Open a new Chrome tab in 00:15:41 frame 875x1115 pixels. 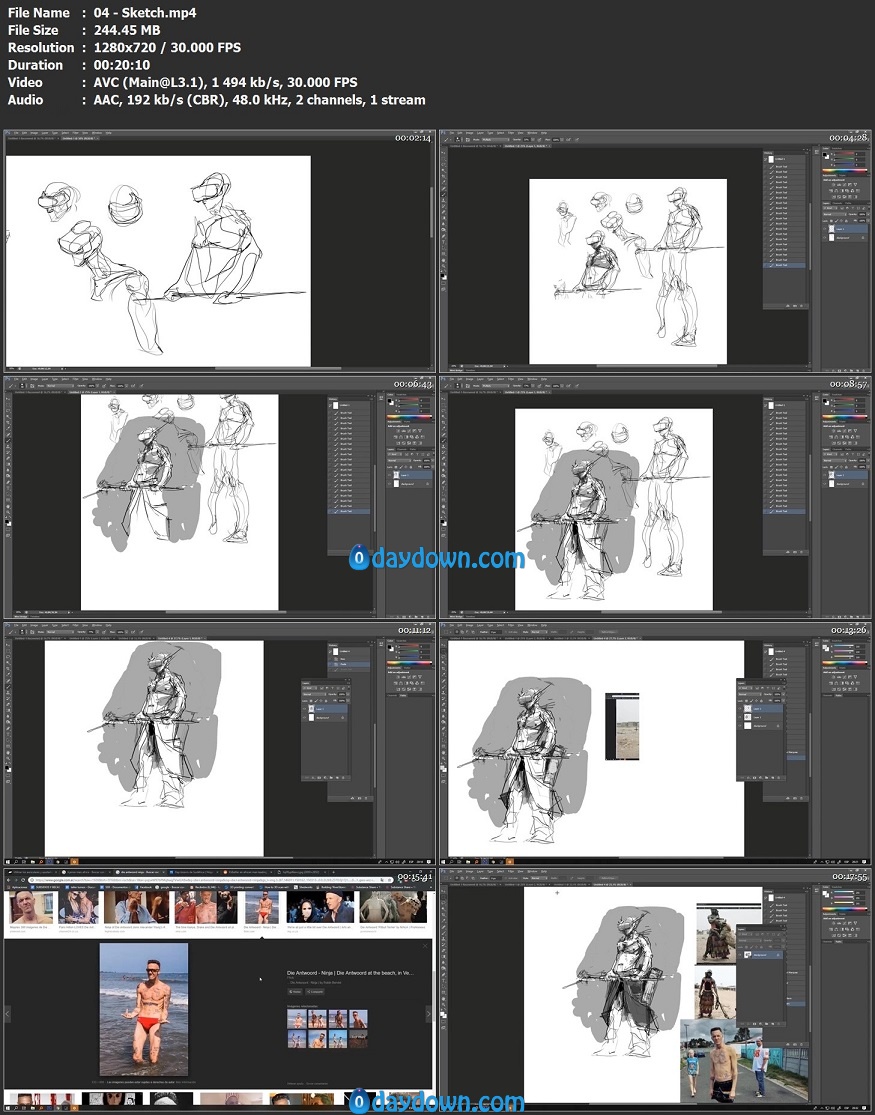pyautogui.click(x=334, y=872)
